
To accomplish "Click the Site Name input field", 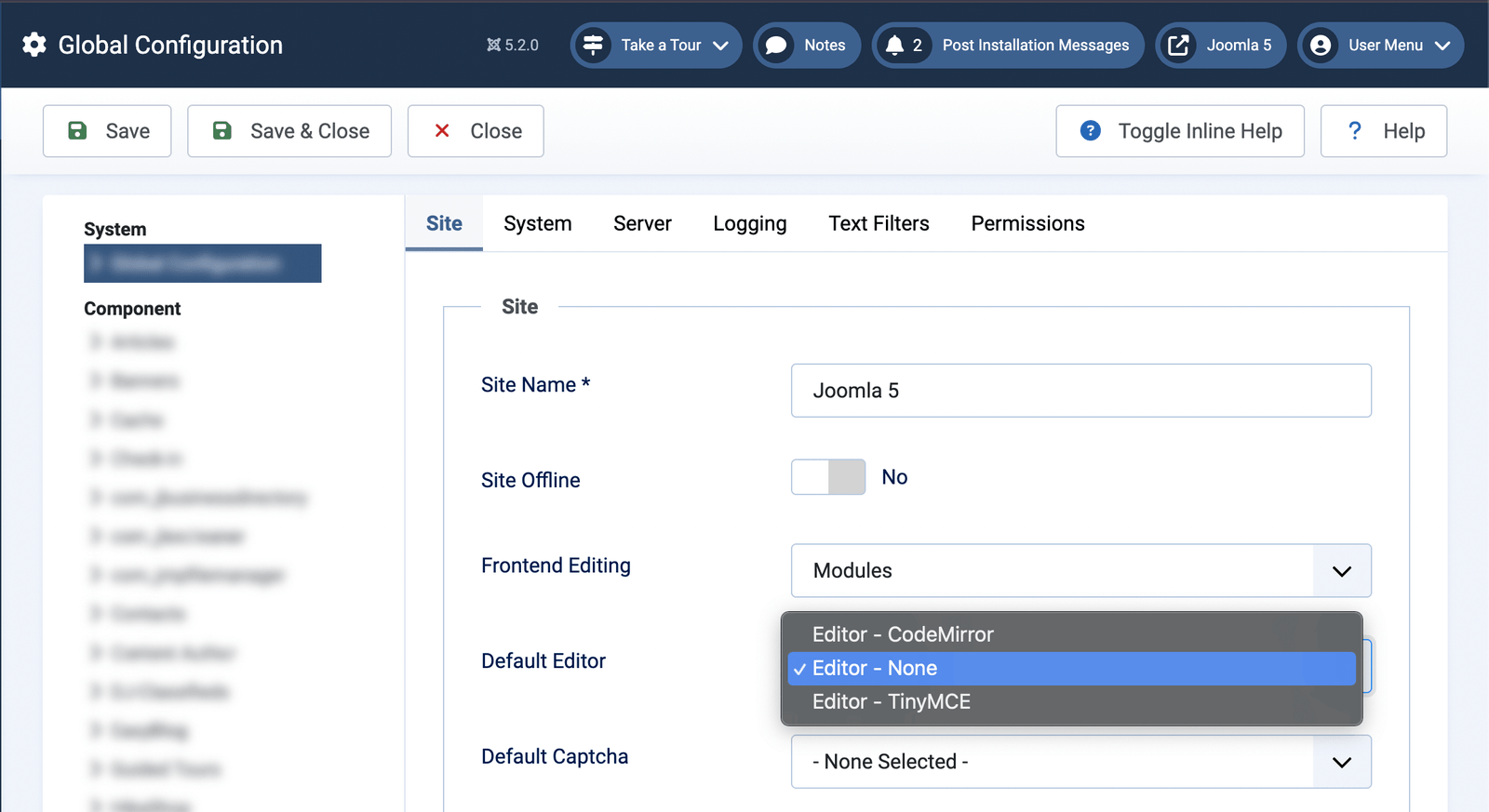I will 1081,391.
